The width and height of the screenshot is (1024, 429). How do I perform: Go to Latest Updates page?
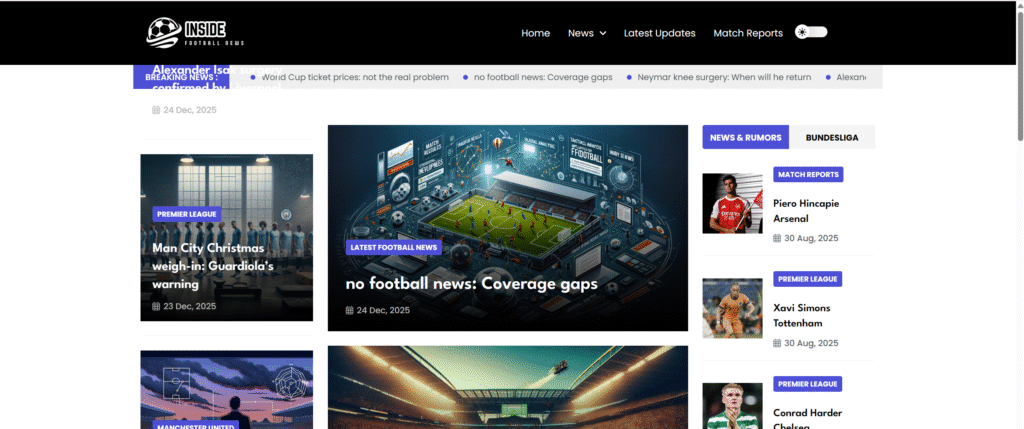pyautogui.click(x=659, y=33)
